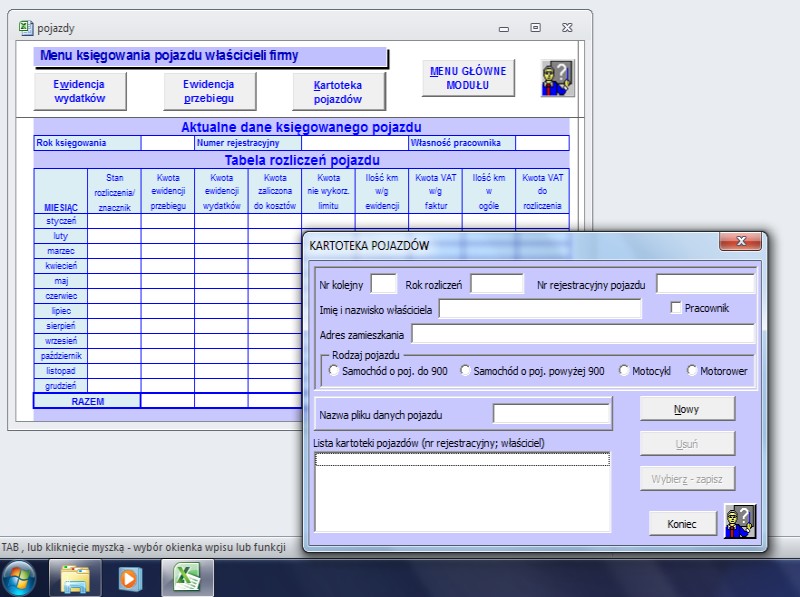The image size is (800, 597).
Task: Open Windows Start menu orb
Action: 19,577
